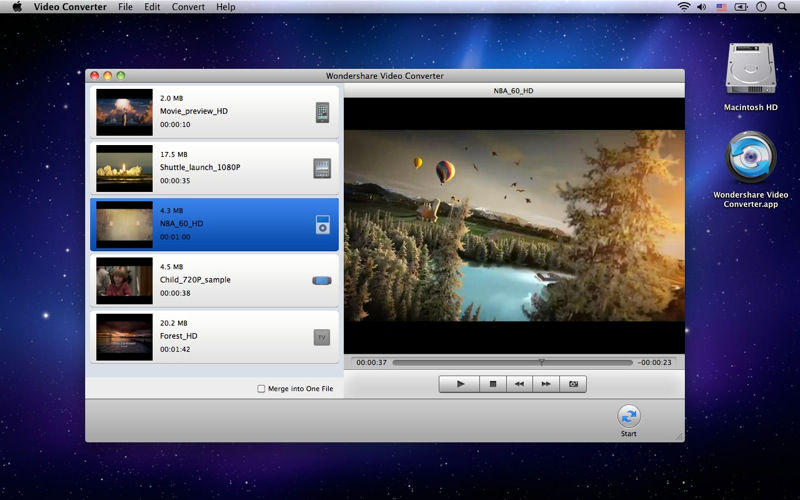Click the elapsed time 00:00:37
Screen dimensions: 800x500
[371, 362]
